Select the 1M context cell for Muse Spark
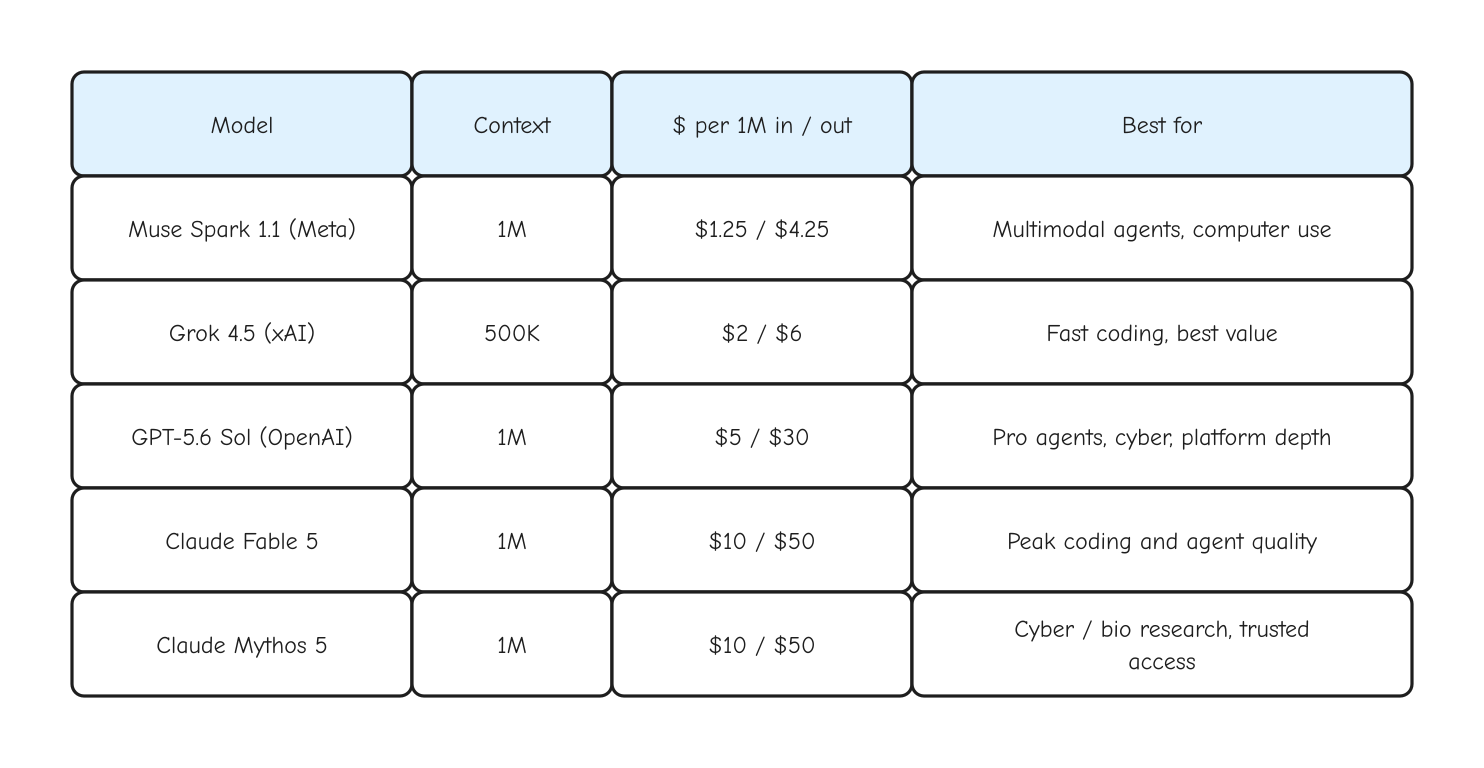Screen dimensions: 1484x768 pyautogui.click(x=512, y=228)
